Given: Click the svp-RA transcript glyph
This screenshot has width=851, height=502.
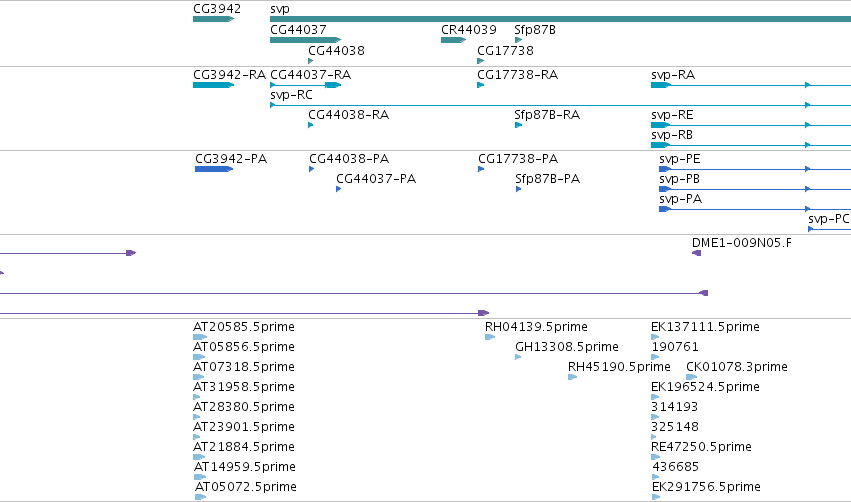Looking at the screenshot, I should (751, 85).
